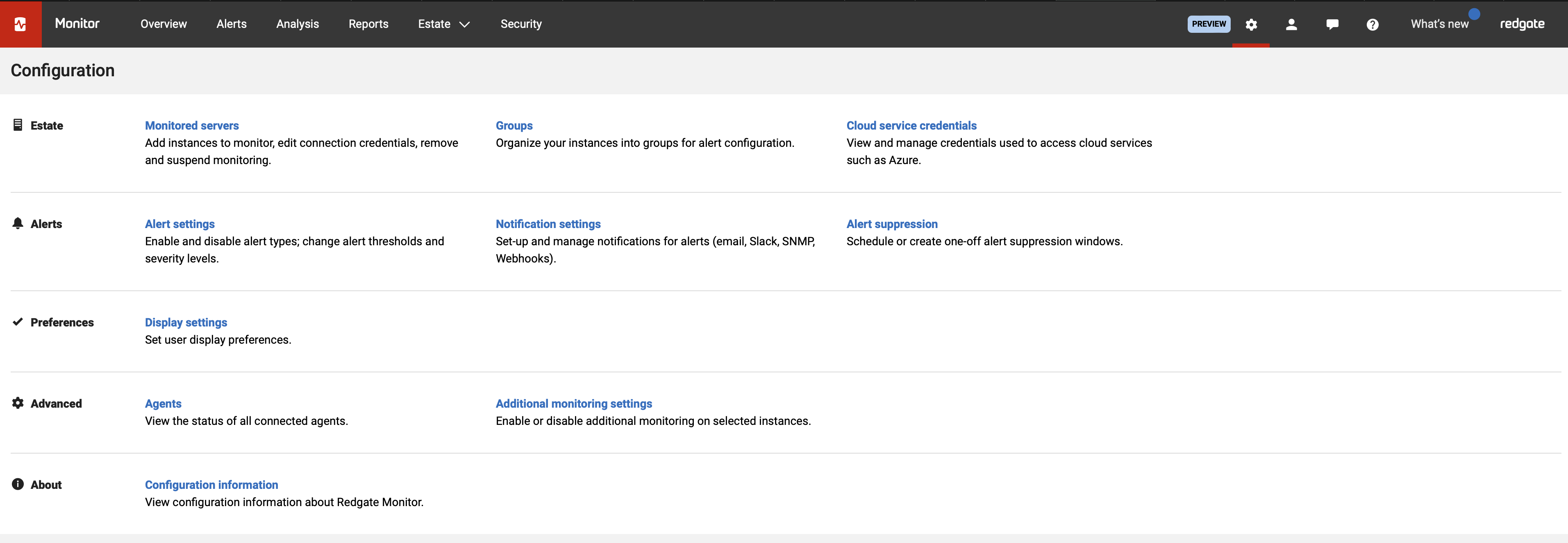This screenshot has height=543, width=1568.
Task: Expand the Estate dropdown chevron
Action: pos(464,24)
